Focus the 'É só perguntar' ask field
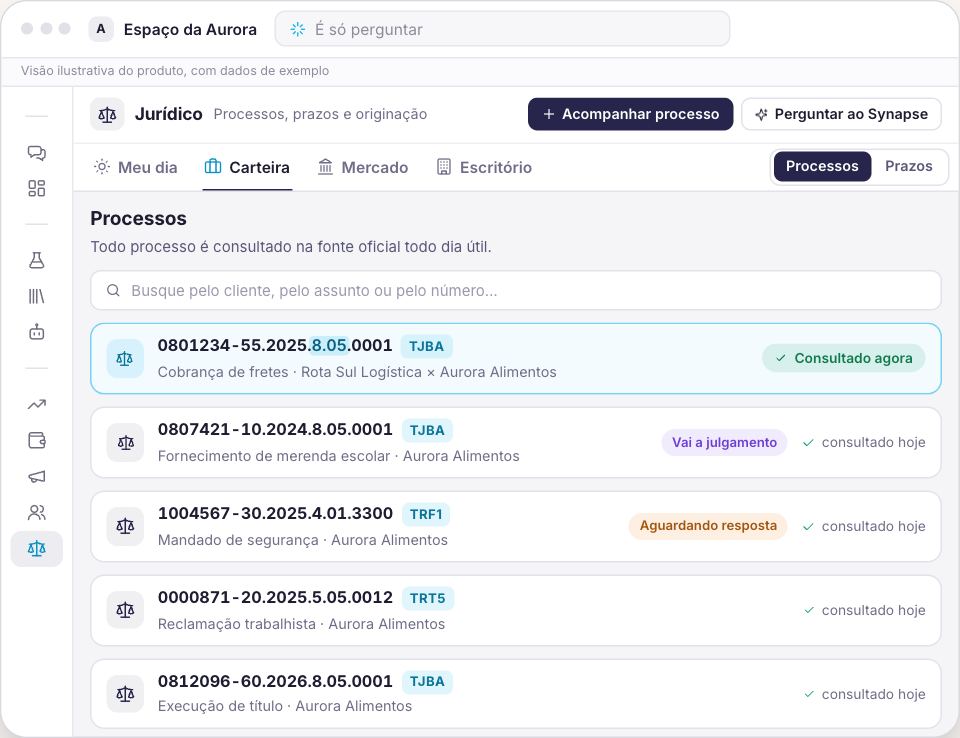960x738 pixels. [x=503, y=29]
